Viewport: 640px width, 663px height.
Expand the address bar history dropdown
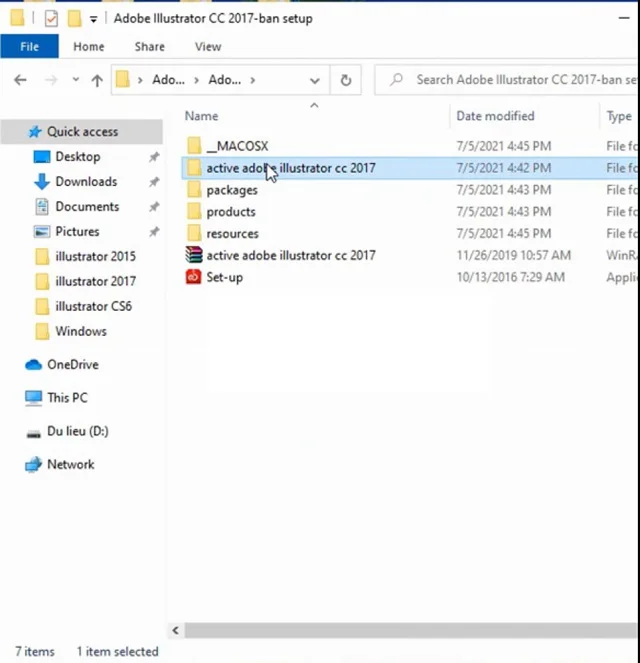click(315, 80)
